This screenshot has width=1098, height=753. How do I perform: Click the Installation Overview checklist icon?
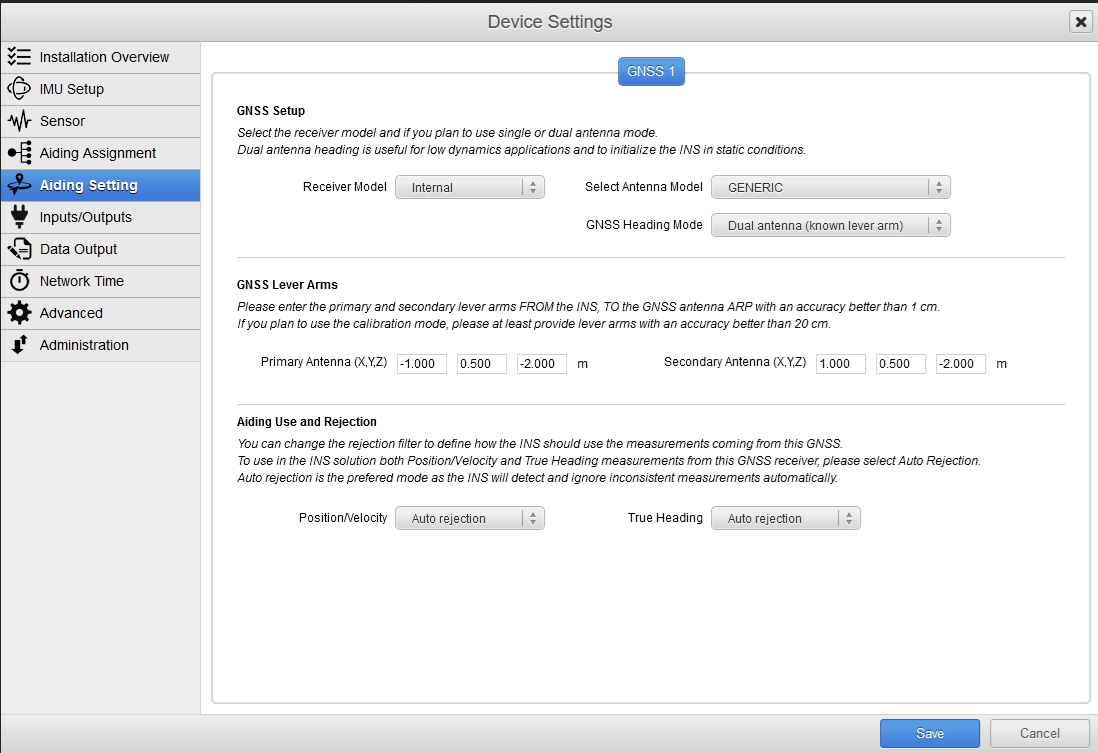[19, 57]
